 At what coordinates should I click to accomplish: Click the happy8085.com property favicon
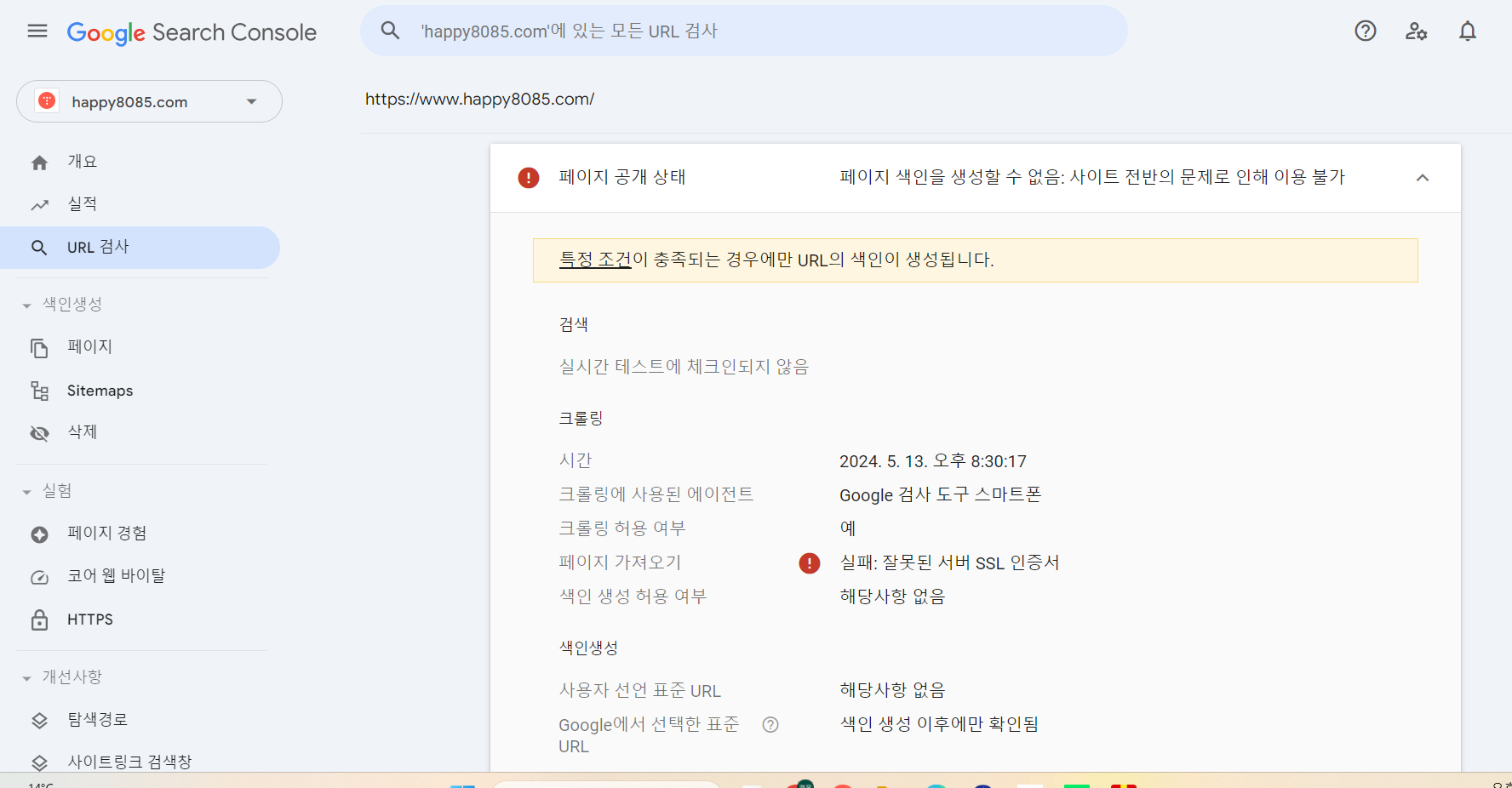[x=47, y=101]
